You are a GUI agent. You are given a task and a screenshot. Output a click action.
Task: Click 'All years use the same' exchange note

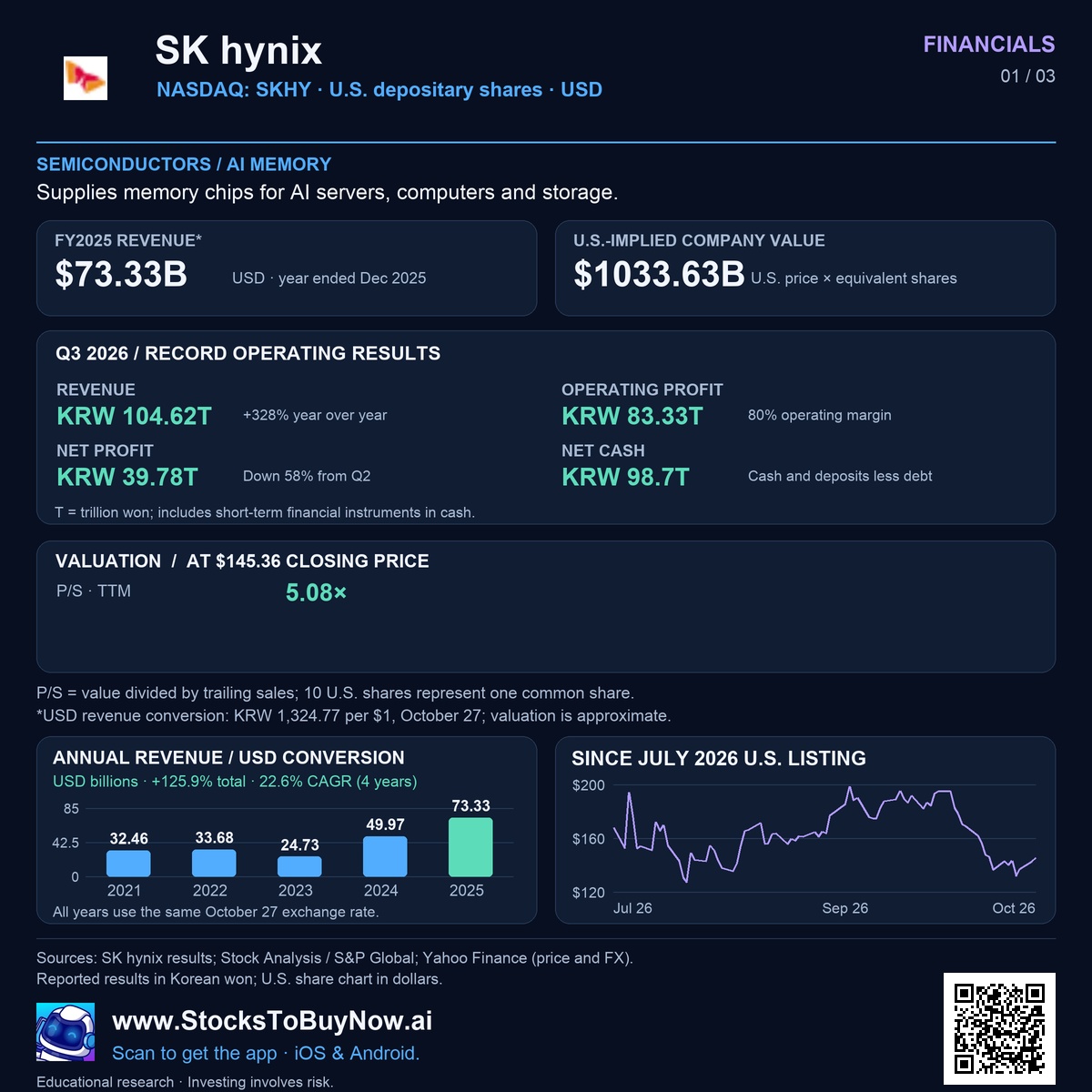216,912
